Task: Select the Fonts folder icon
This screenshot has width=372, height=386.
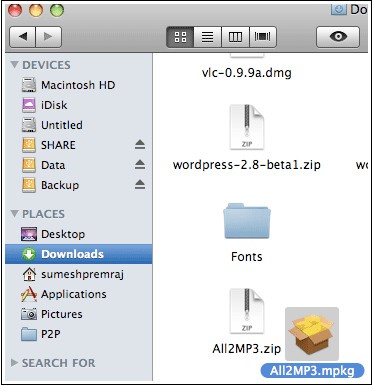Action: coord(247,221)
